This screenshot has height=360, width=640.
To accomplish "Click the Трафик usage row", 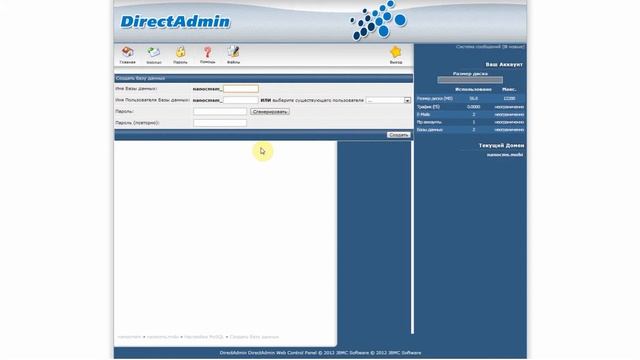I will (x=470, y=107).
